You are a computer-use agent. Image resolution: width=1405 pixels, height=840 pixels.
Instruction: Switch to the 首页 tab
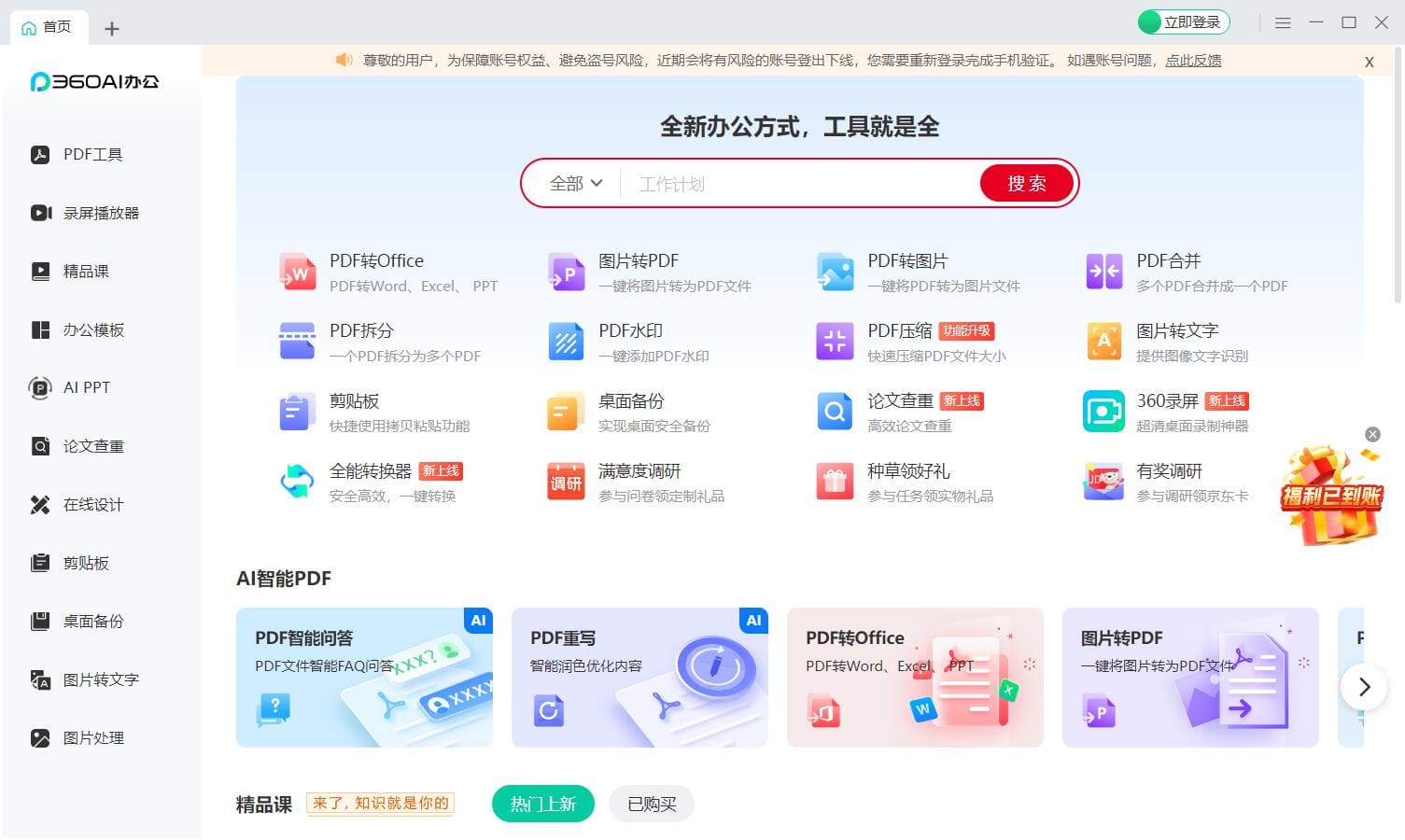point(49,27)
